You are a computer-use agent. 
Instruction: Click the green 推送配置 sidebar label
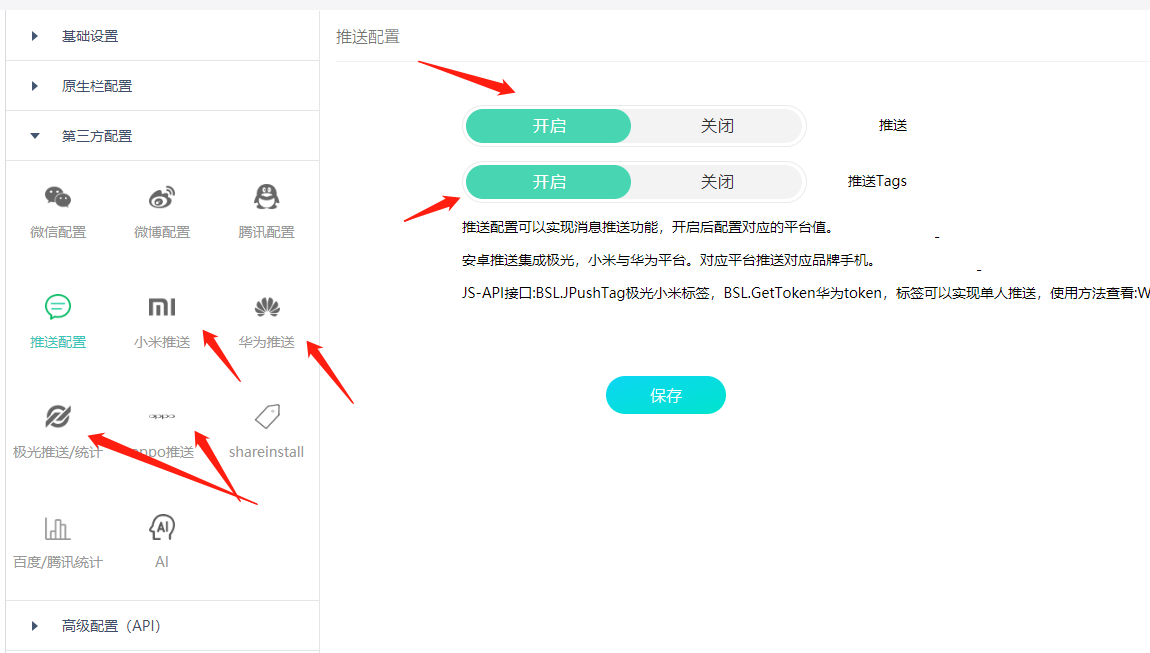tap(58, 342)
